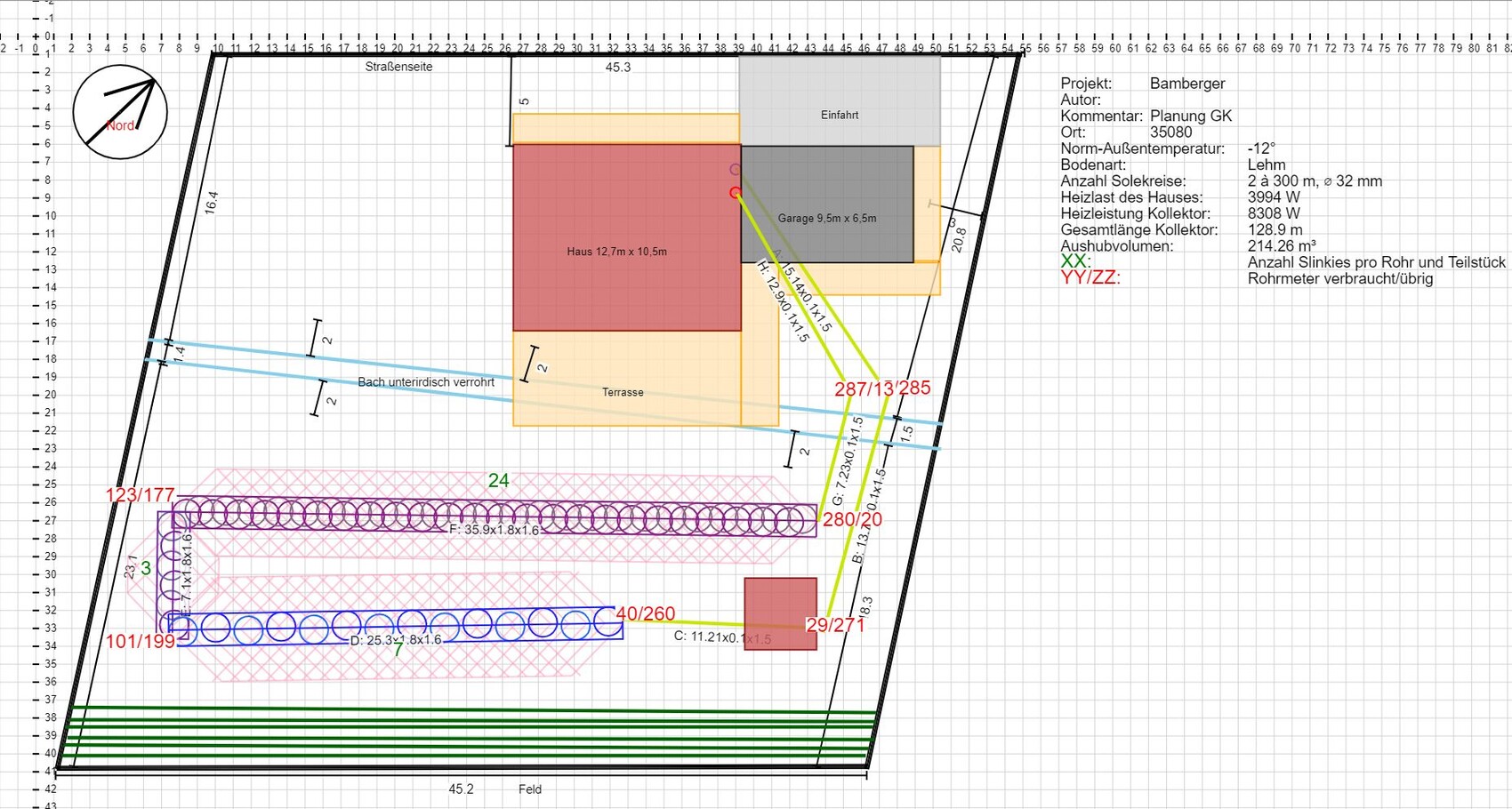Click the red 280/20 pipe marker
The height and width of the screenshot is (809, 1512).
click(852, 520)
